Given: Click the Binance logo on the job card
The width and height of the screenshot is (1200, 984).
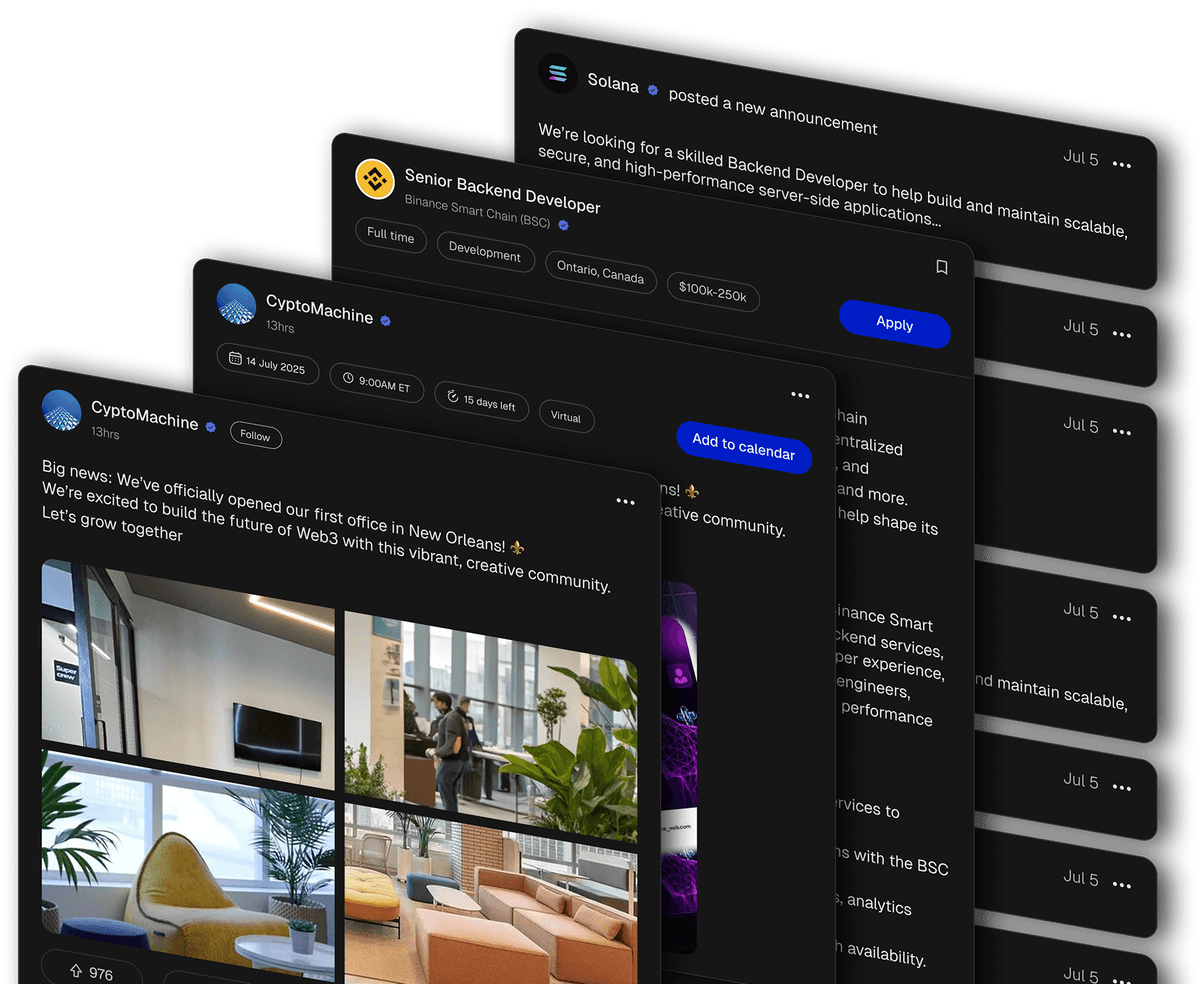Looking at the screenshot, I should [375, 179].
